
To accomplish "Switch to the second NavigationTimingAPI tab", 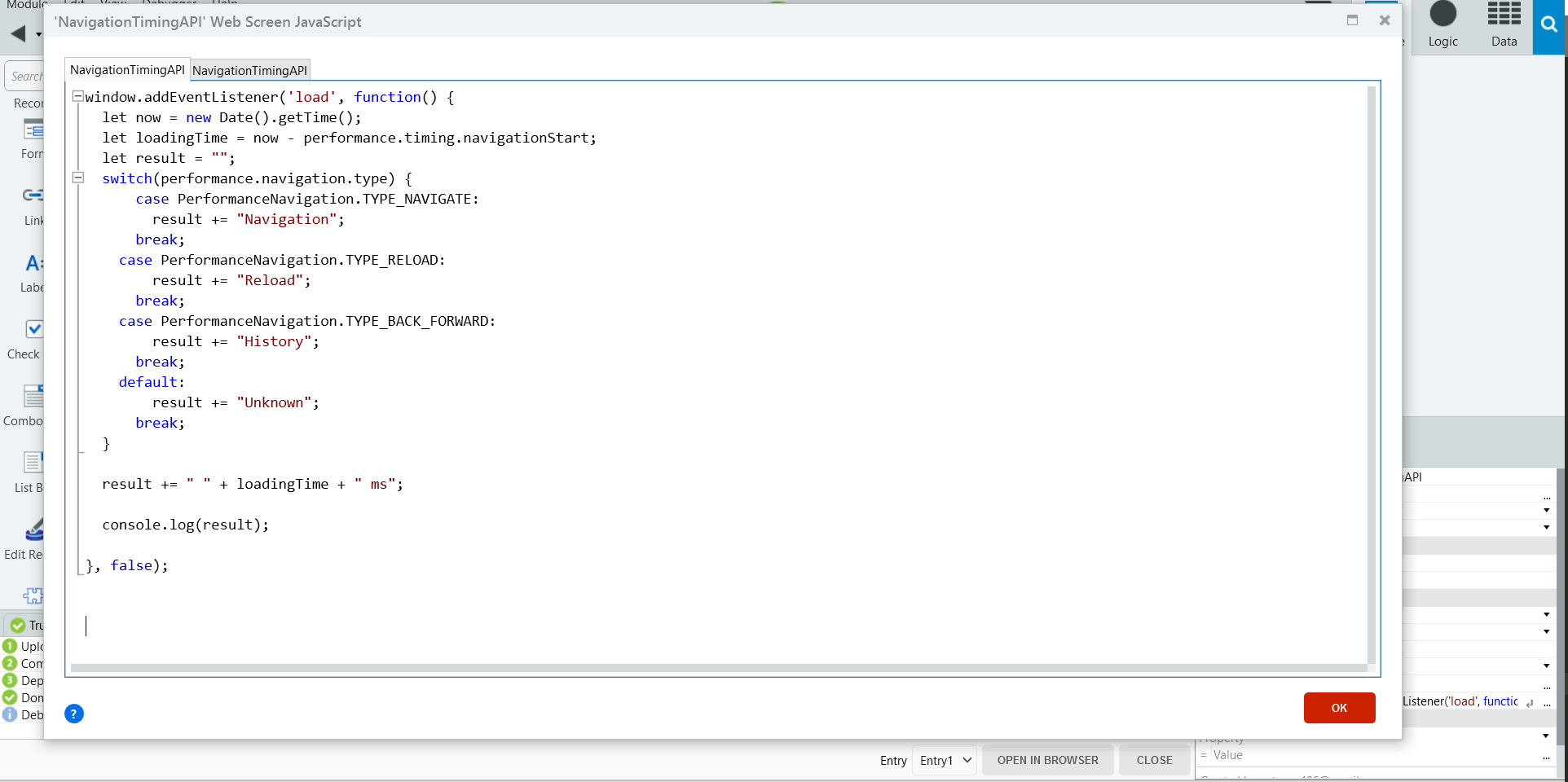I will pos(249,69).
